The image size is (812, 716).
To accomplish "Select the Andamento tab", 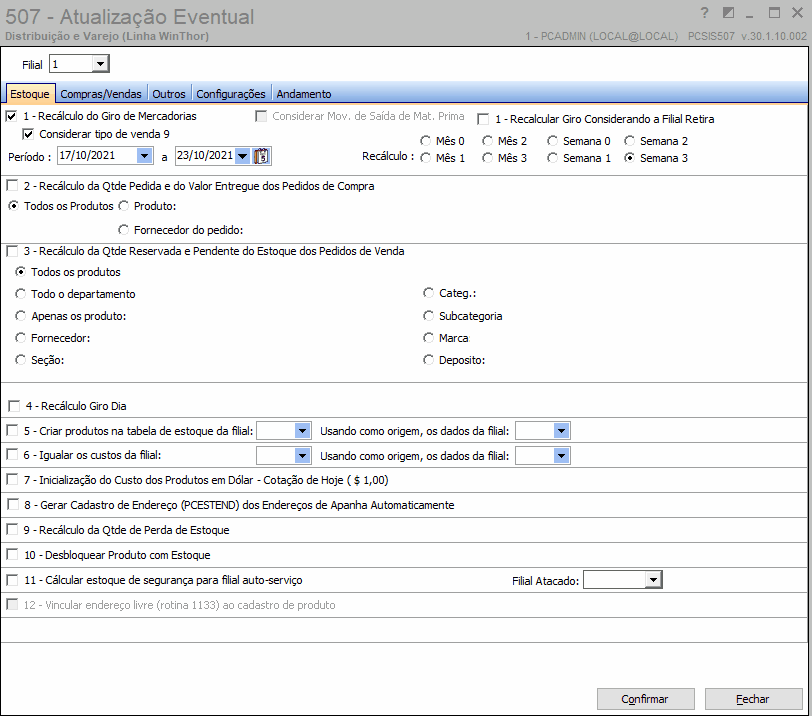I will click(304, 94).
